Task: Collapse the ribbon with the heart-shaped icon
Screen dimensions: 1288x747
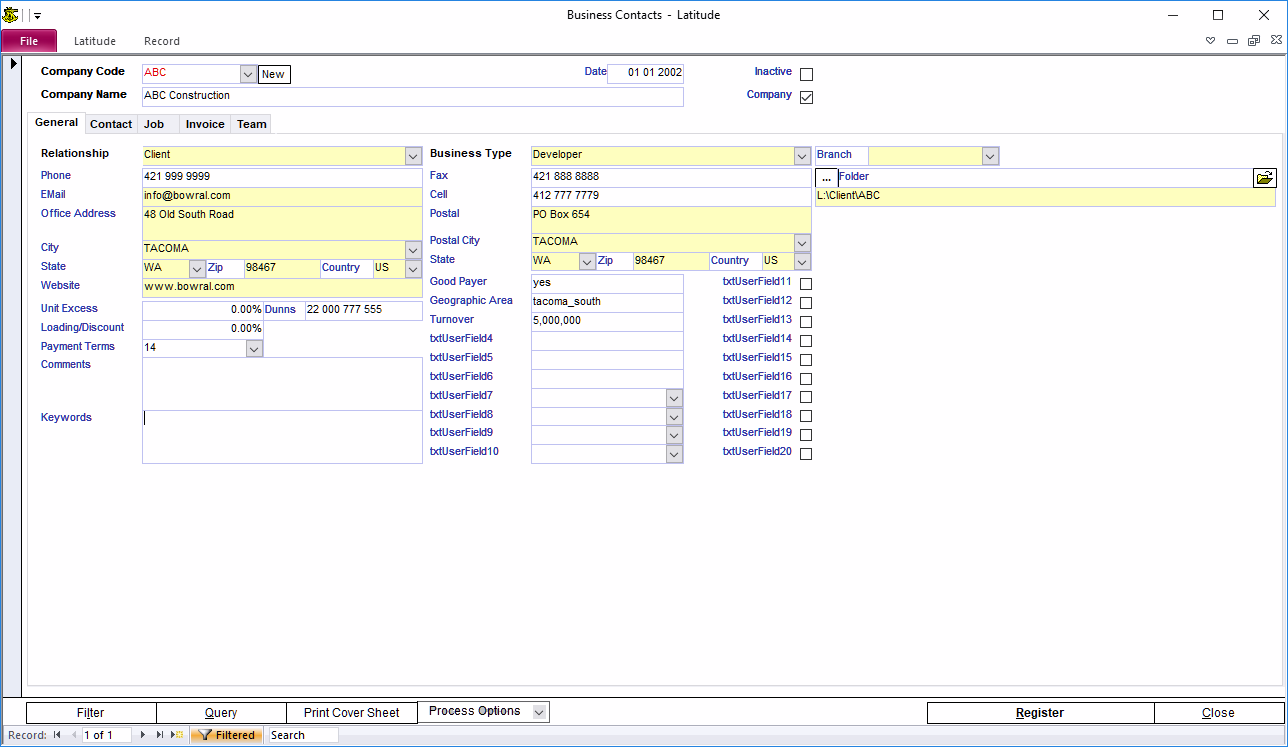Action: (x=1210, y=42)
